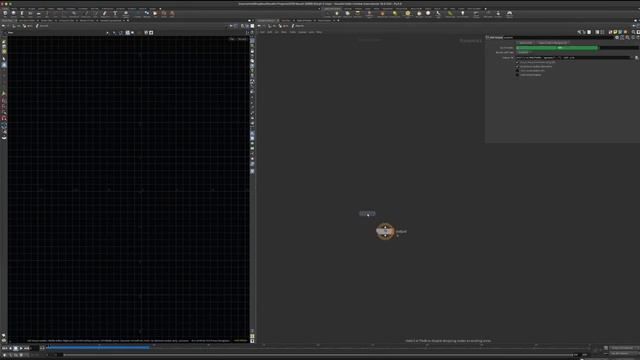Select the Grid shelf tool
The width and height of the screenshot is (640, 360).
[x=38, y=13]
